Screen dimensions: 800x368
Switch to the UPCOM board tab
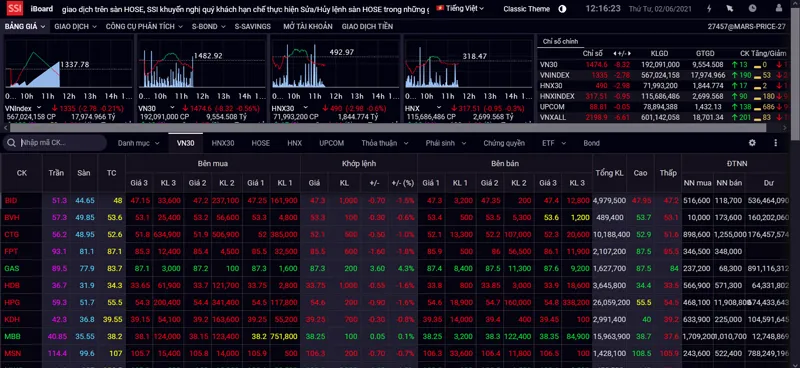(332, 143)
